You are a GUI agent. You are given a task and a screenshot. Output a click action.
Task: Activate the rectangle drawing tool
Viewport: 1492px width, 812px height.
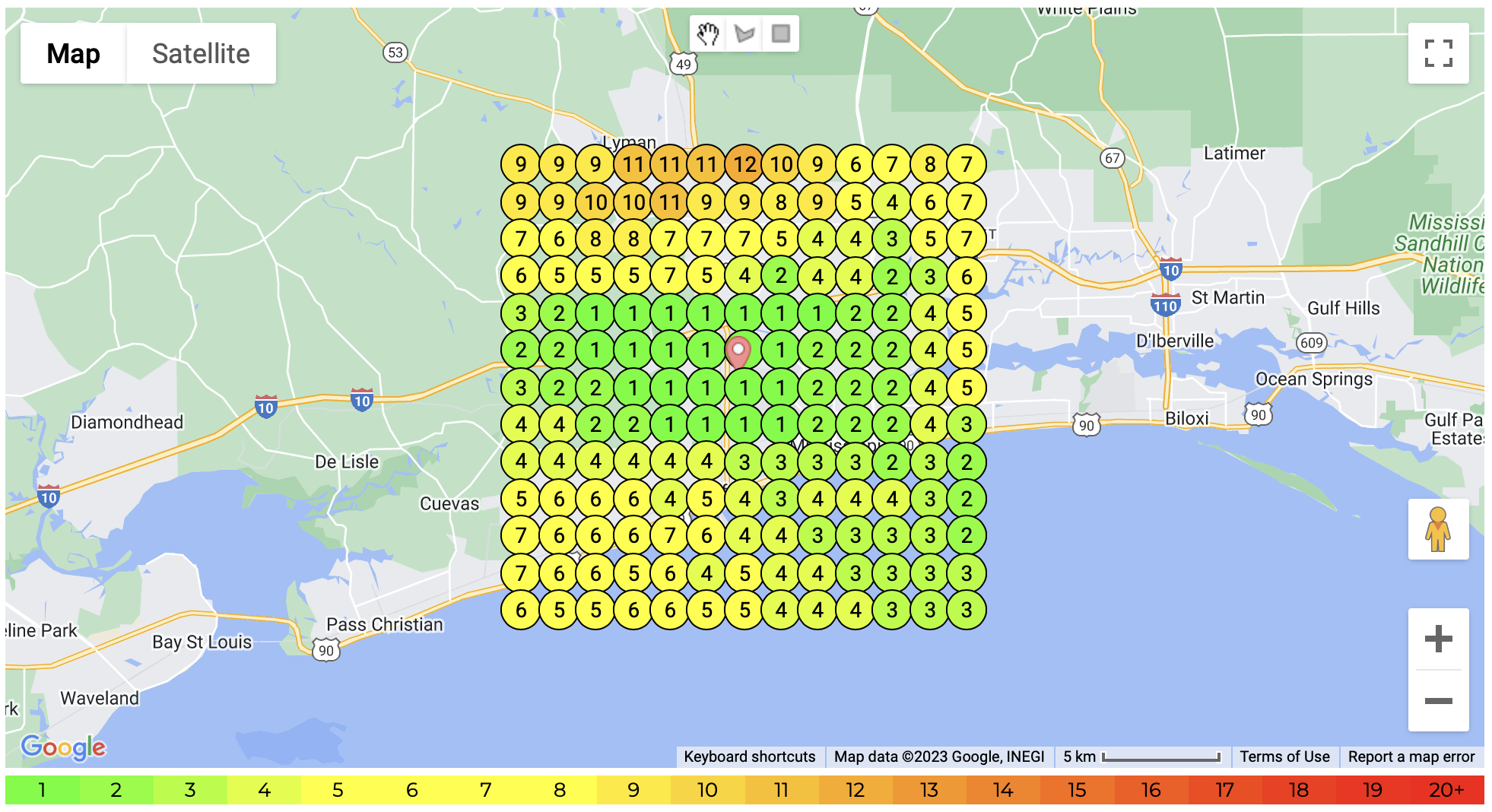(781, 33)
